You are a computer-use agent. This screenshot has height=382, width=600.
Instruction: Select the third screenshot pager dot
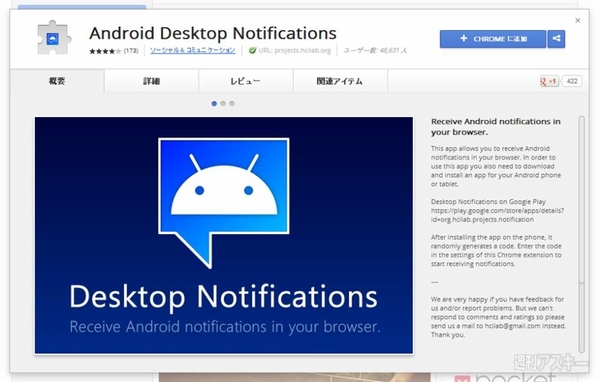(232, 103)
